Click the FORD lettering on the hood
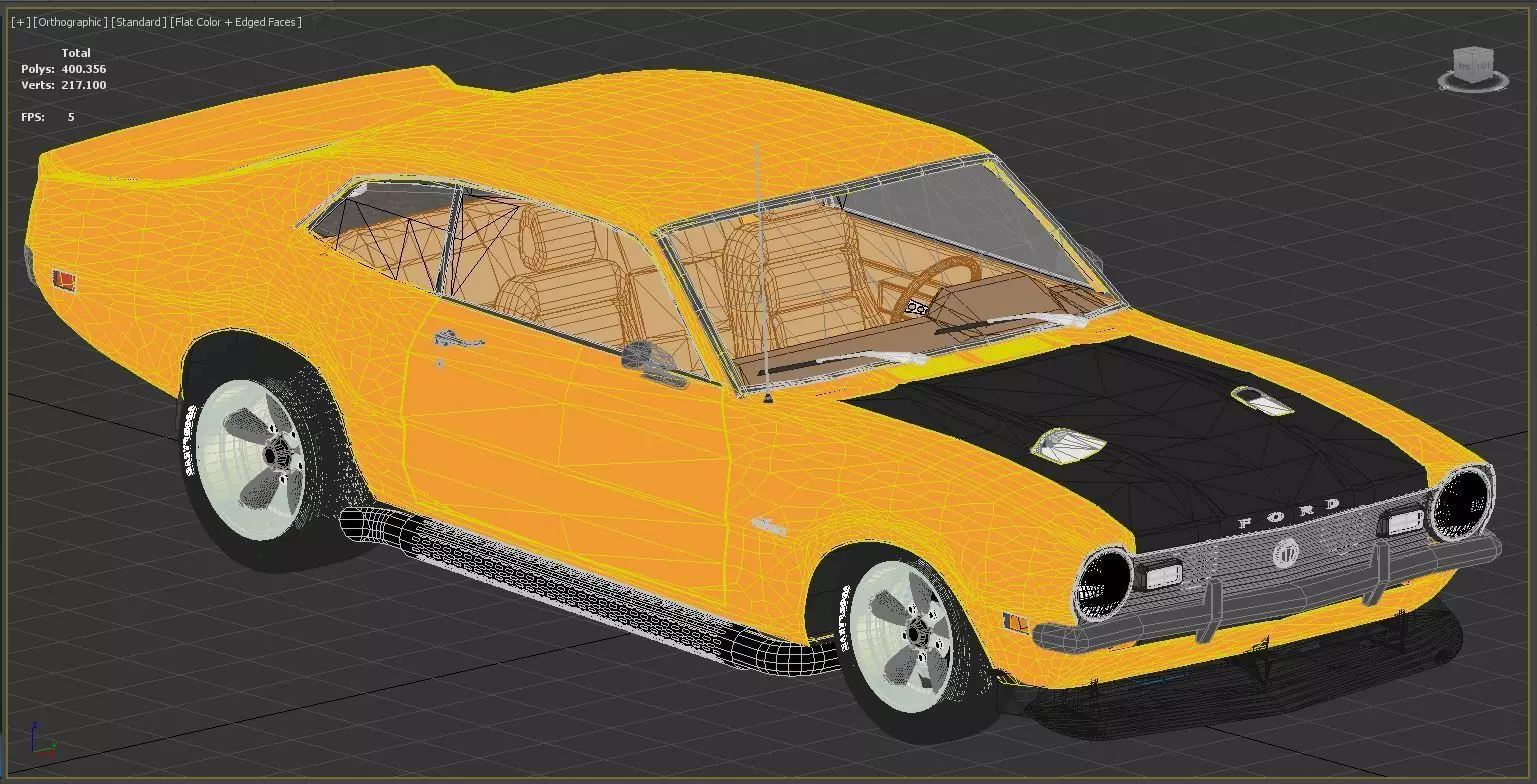The width and height of the screenshot is (1537, 784). 1289,514
